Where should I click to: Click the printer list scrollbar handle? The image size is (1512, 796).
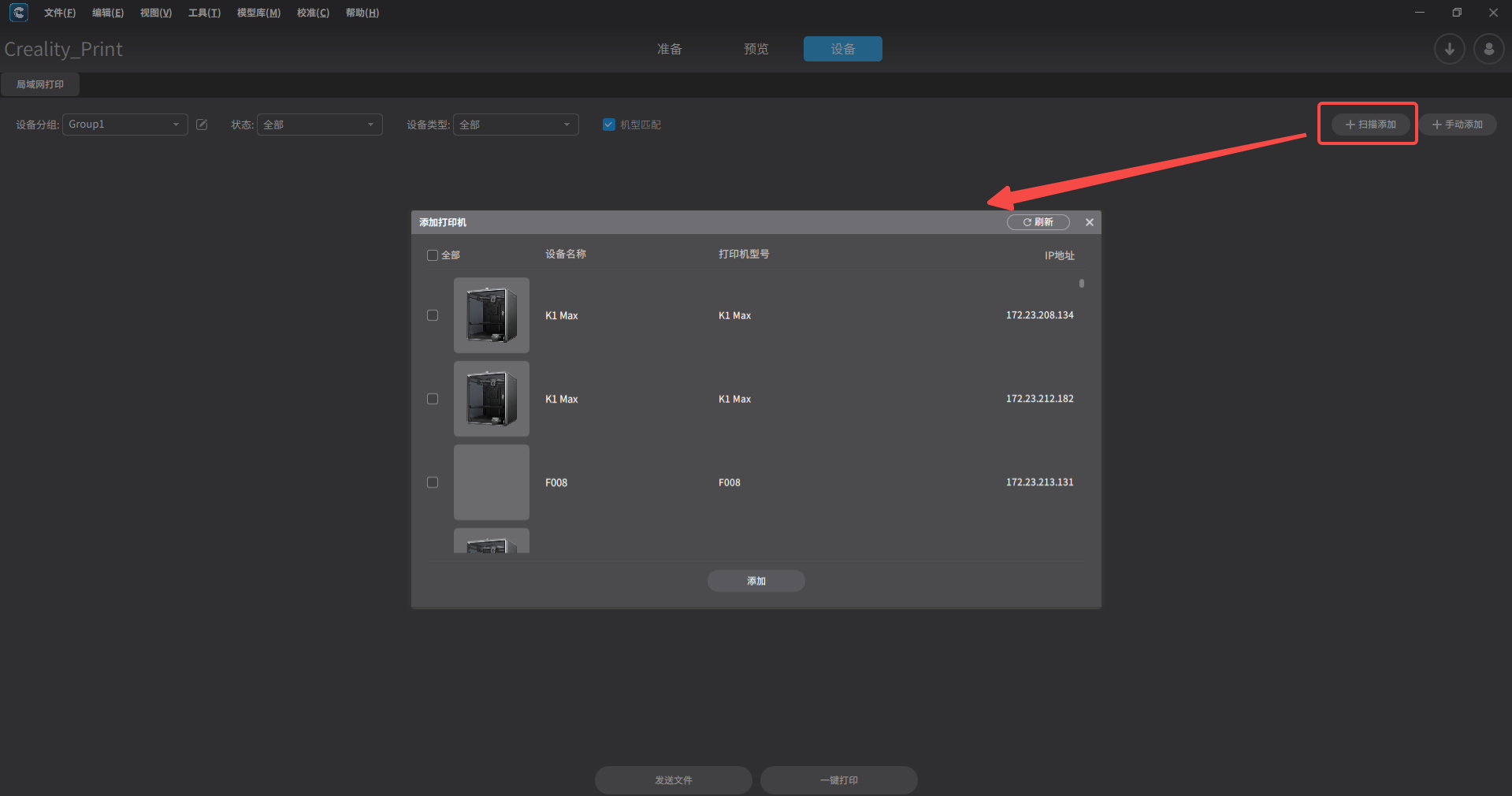pyautogui.click(x=1082, y=283)
